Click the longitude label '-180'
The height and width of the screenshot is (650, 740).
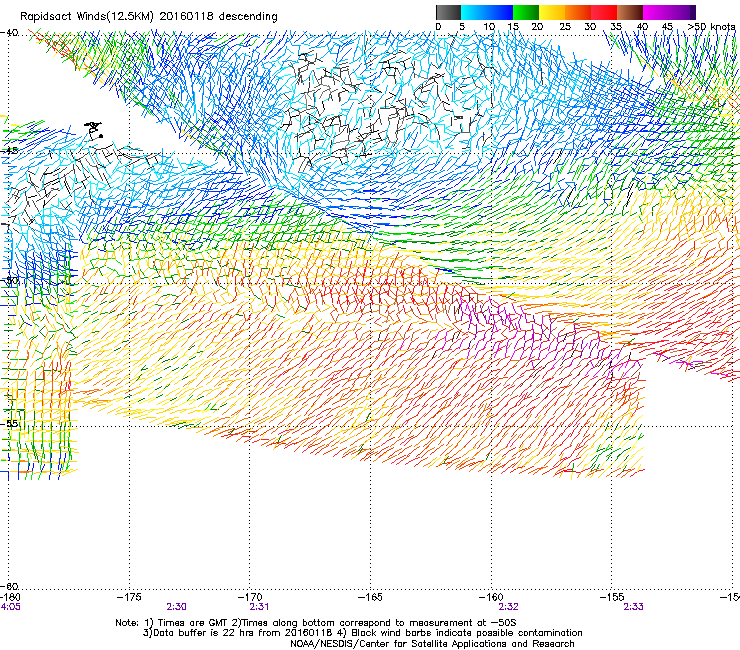(10, 598)
